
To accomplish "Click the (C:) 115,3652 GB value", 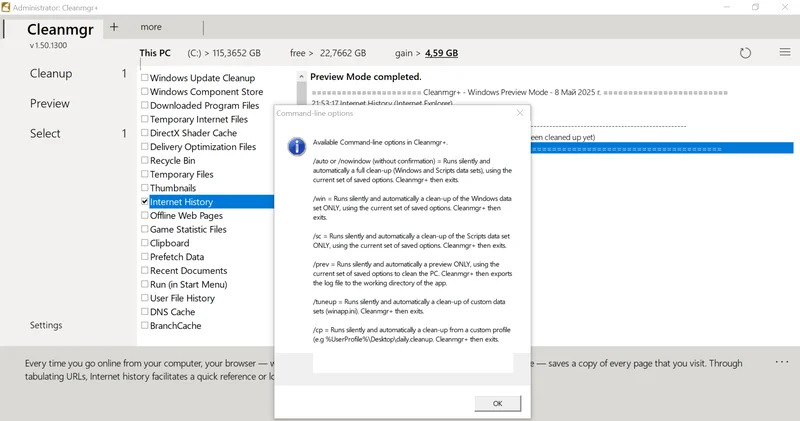I will click(x=224, y=53).
